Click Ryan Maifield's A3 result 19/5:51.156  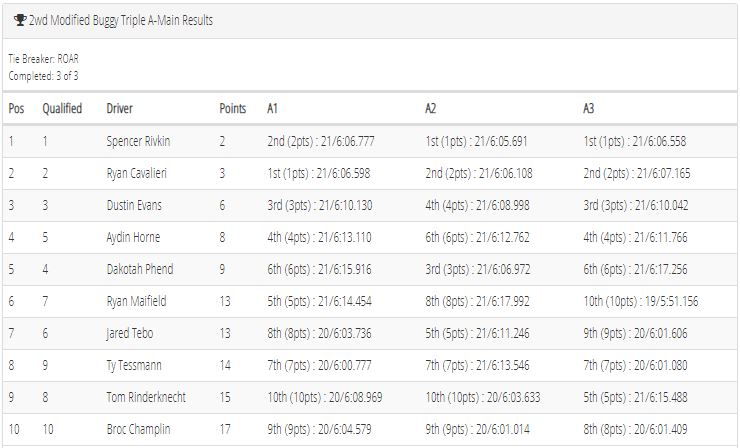[x=671, y=302]
